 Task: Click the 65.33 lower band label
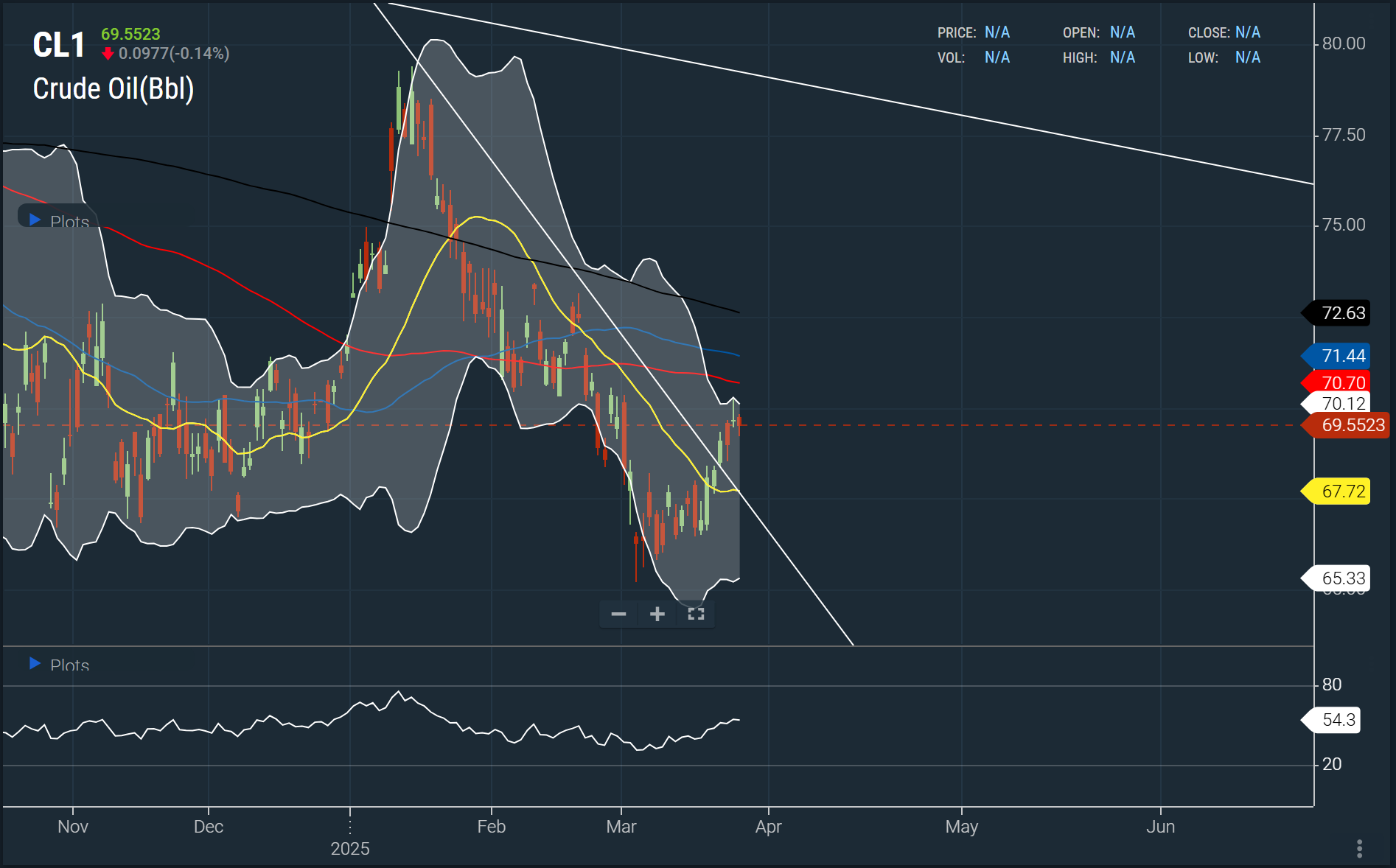[1342, 578]
